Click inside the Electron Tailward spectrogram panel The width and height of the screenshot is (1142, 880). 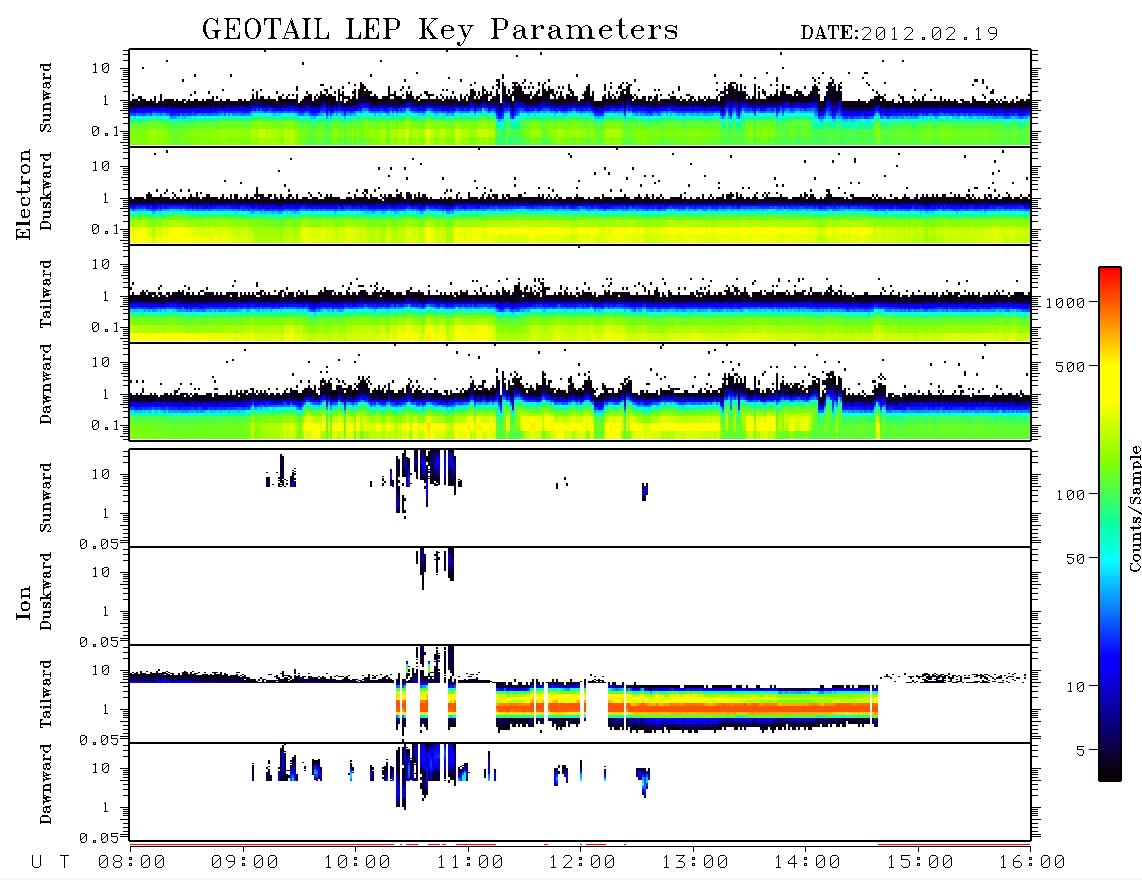point(580,294)
